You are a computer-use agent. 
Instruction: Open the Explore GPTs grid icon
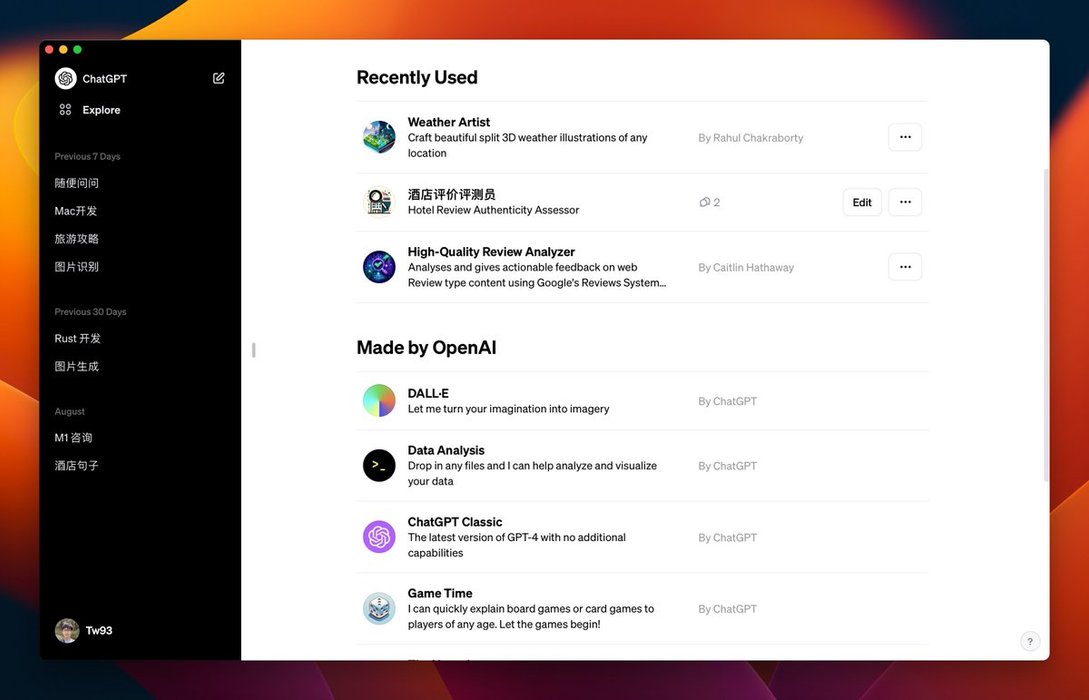pos(66,110)
